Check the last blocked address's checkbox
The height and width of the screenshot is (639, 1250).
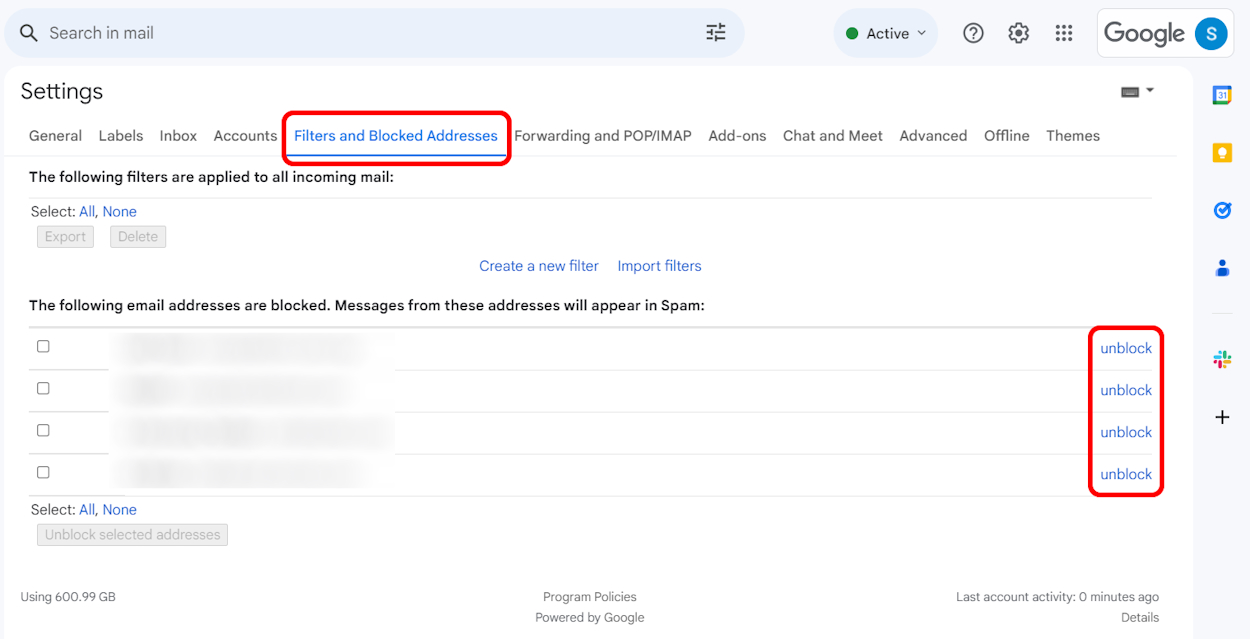coord(43,471)
